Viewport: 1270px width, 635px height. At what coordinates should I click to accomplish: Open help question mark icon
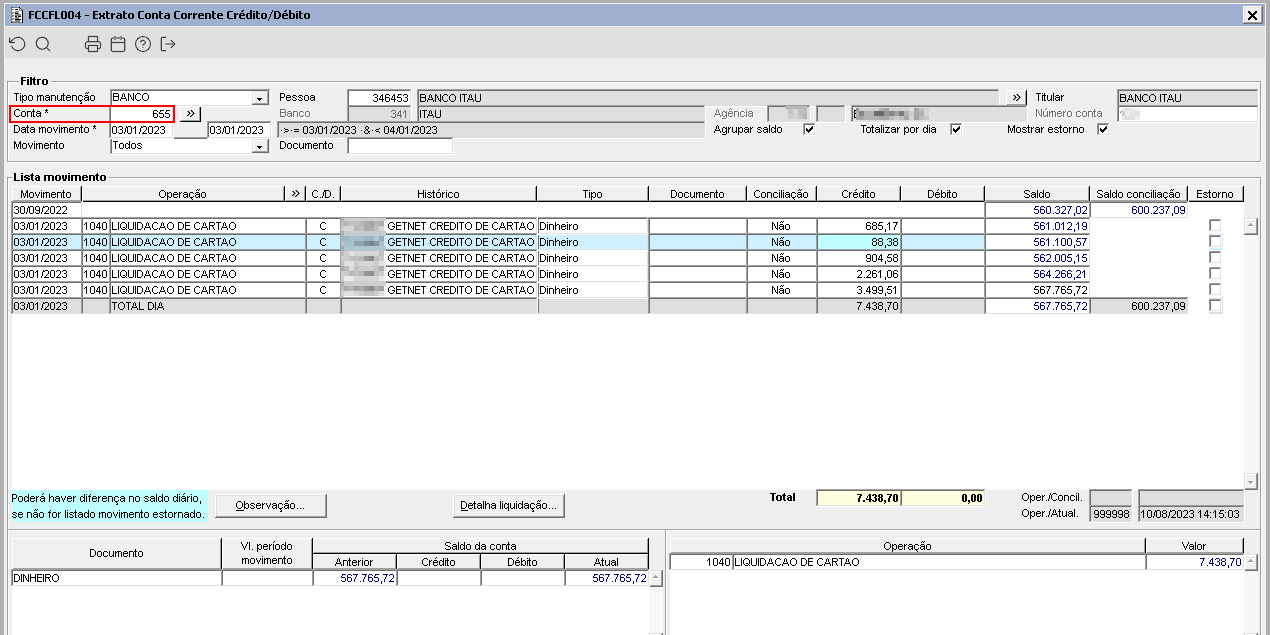143,44
